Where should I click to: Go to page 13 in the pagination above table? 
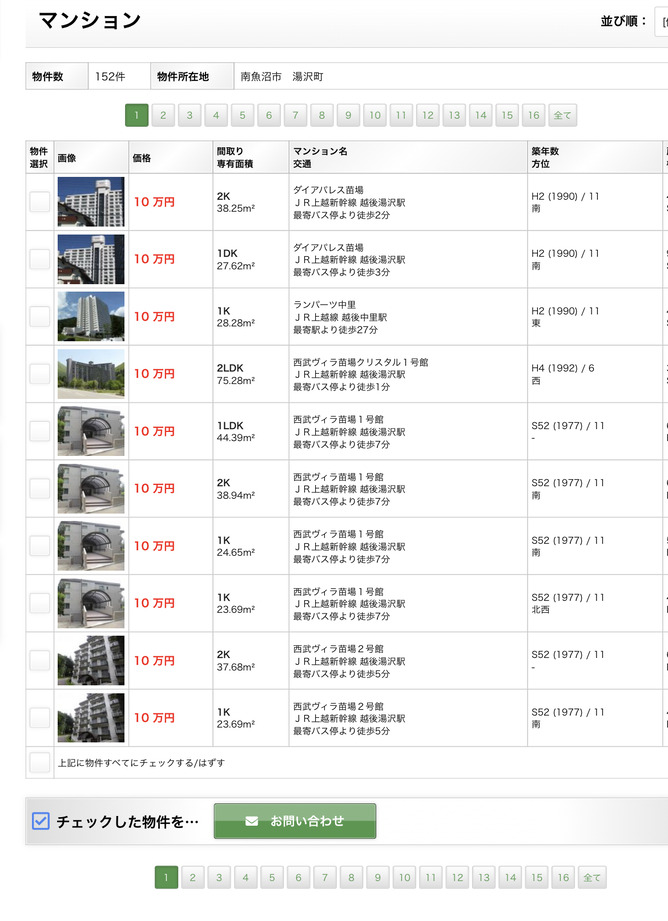454,115
